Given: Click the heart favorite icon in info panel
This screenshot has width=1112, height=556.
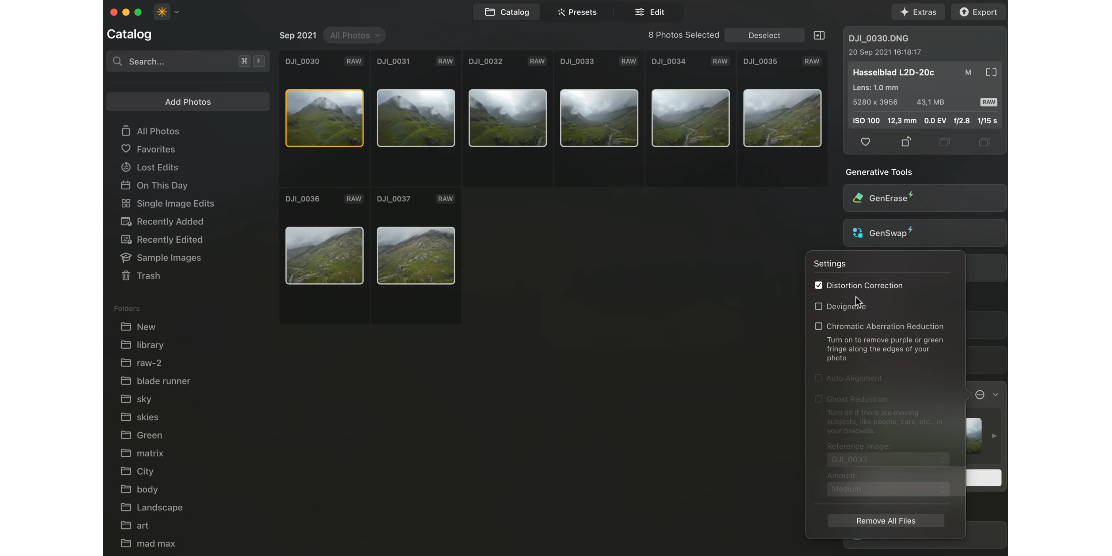Looking at the screenshot, I should tap(865, 142).
